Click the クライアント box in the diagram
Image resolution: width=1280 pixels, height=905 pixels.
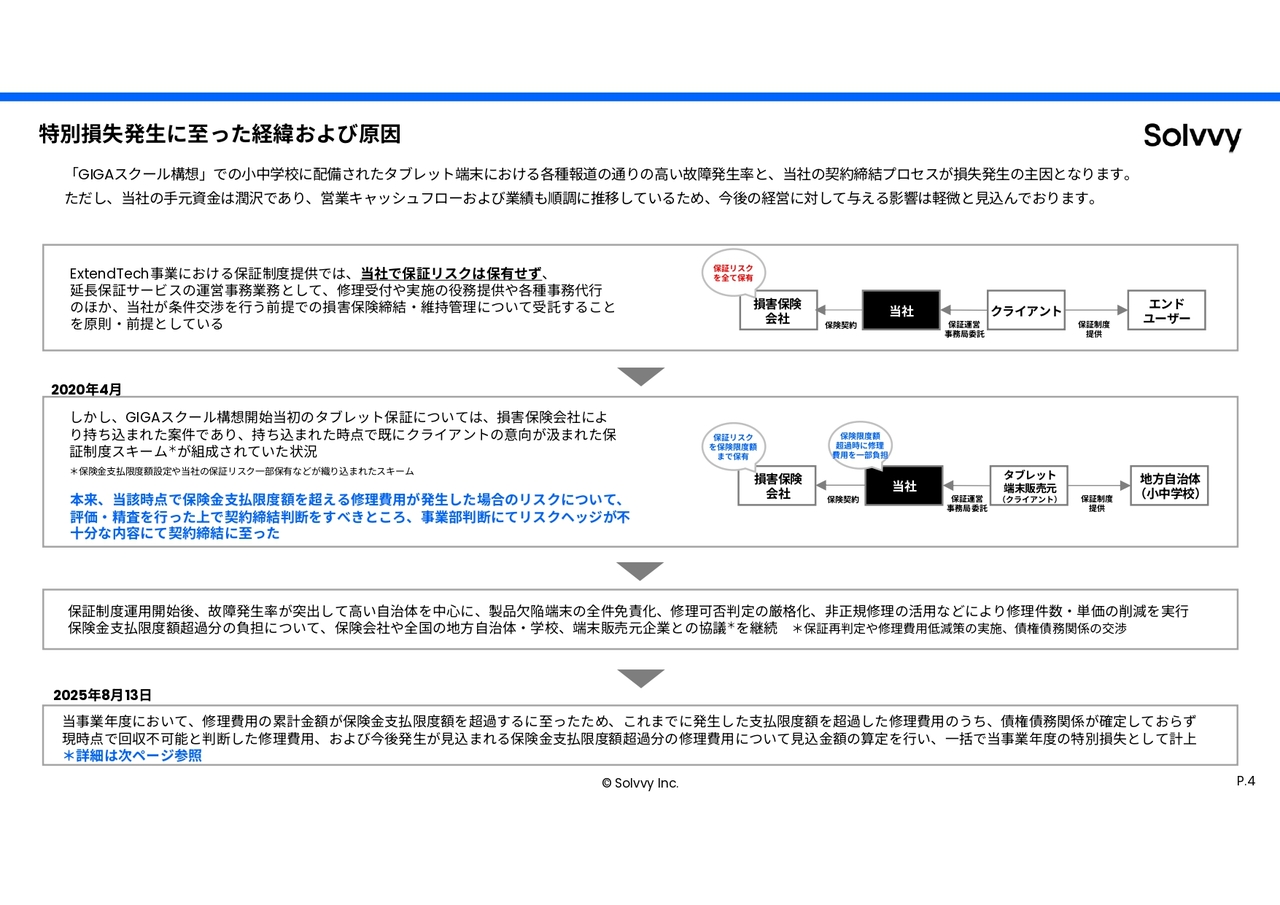coord(1025,311)
